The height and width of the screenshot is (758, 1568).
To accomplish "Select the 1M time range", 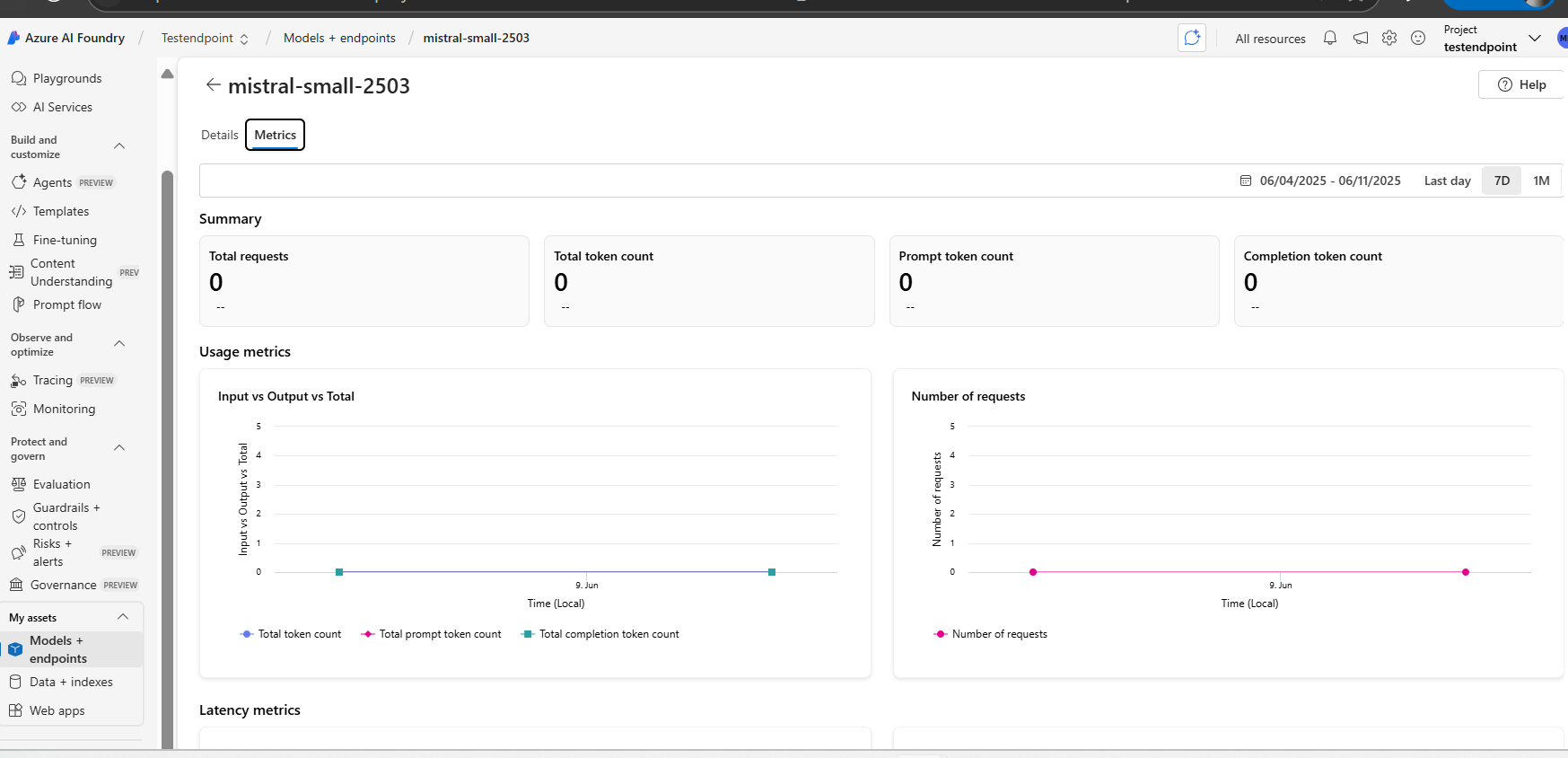I will click(1541, 181).
